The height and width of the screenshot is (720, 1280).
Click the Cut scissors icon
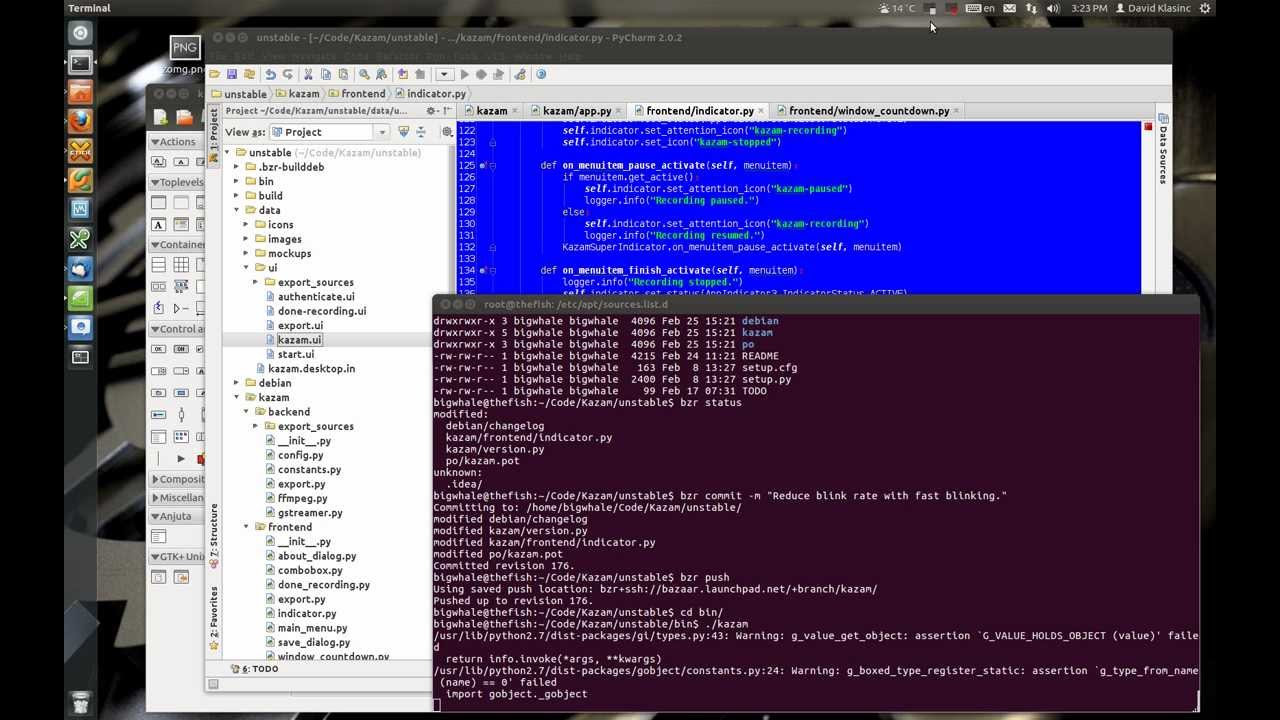pyautogui.click(x=308, y=74)
